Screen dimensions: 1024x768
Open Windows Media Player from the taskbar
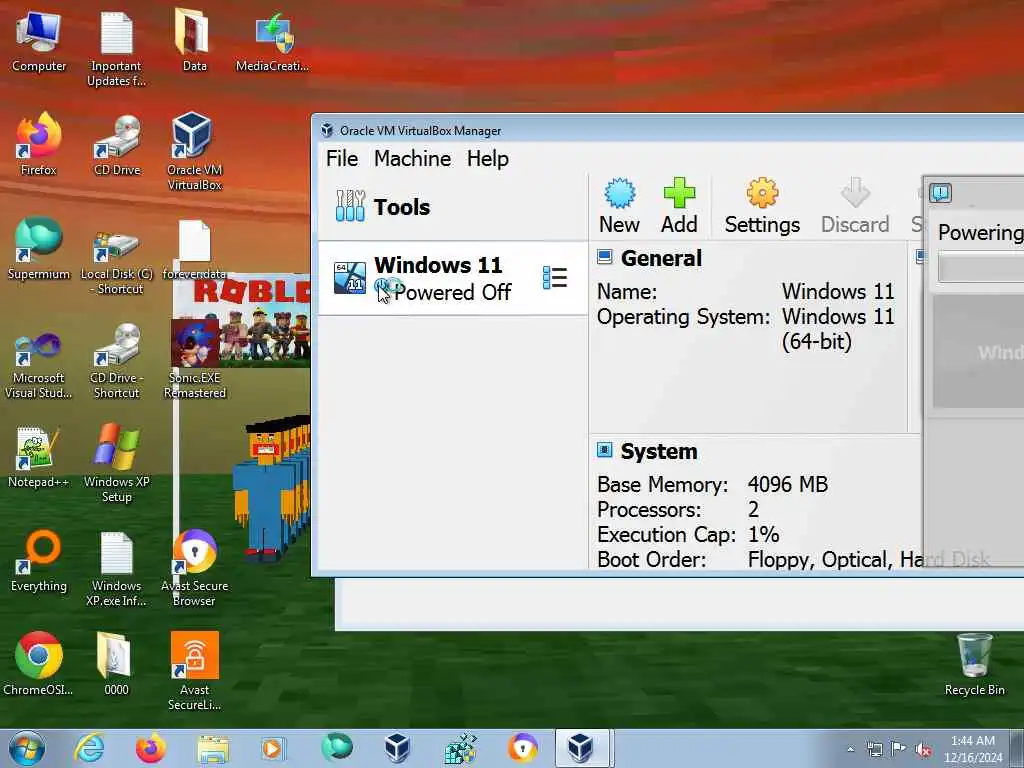point(274,748)
